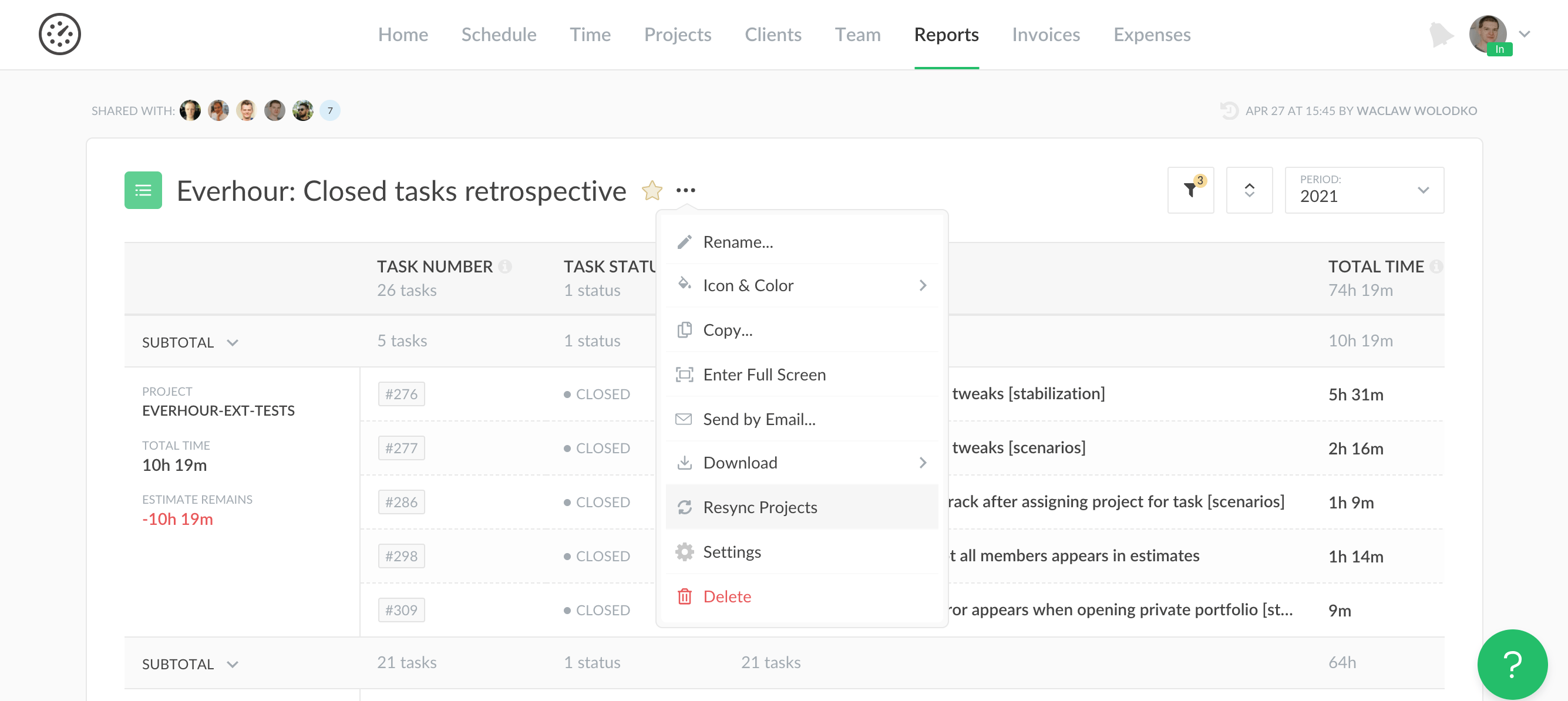Go to the Invoices tab
This screenshot has height=701, width=1568.
click(1046, 34)
